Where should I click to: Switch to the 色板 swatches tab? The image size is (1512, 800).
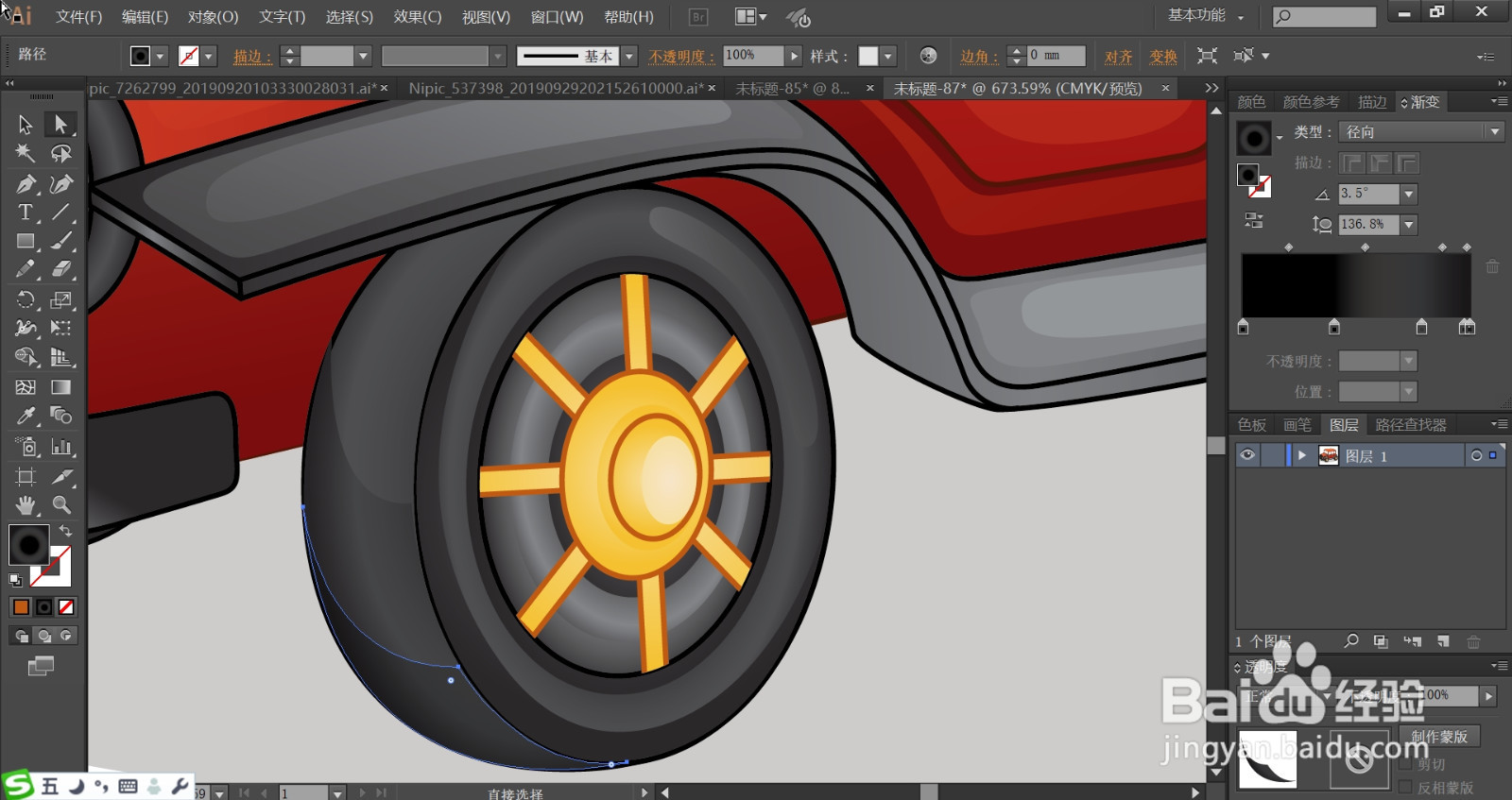pos(1251,425)
